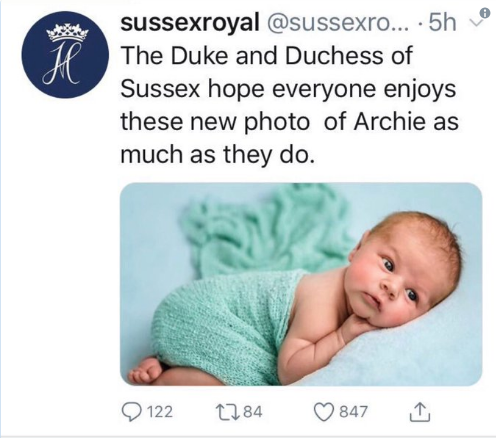Open the sussexroyal display name link
The width and height of the screenshot is (496, 438).
coord(190,23)
